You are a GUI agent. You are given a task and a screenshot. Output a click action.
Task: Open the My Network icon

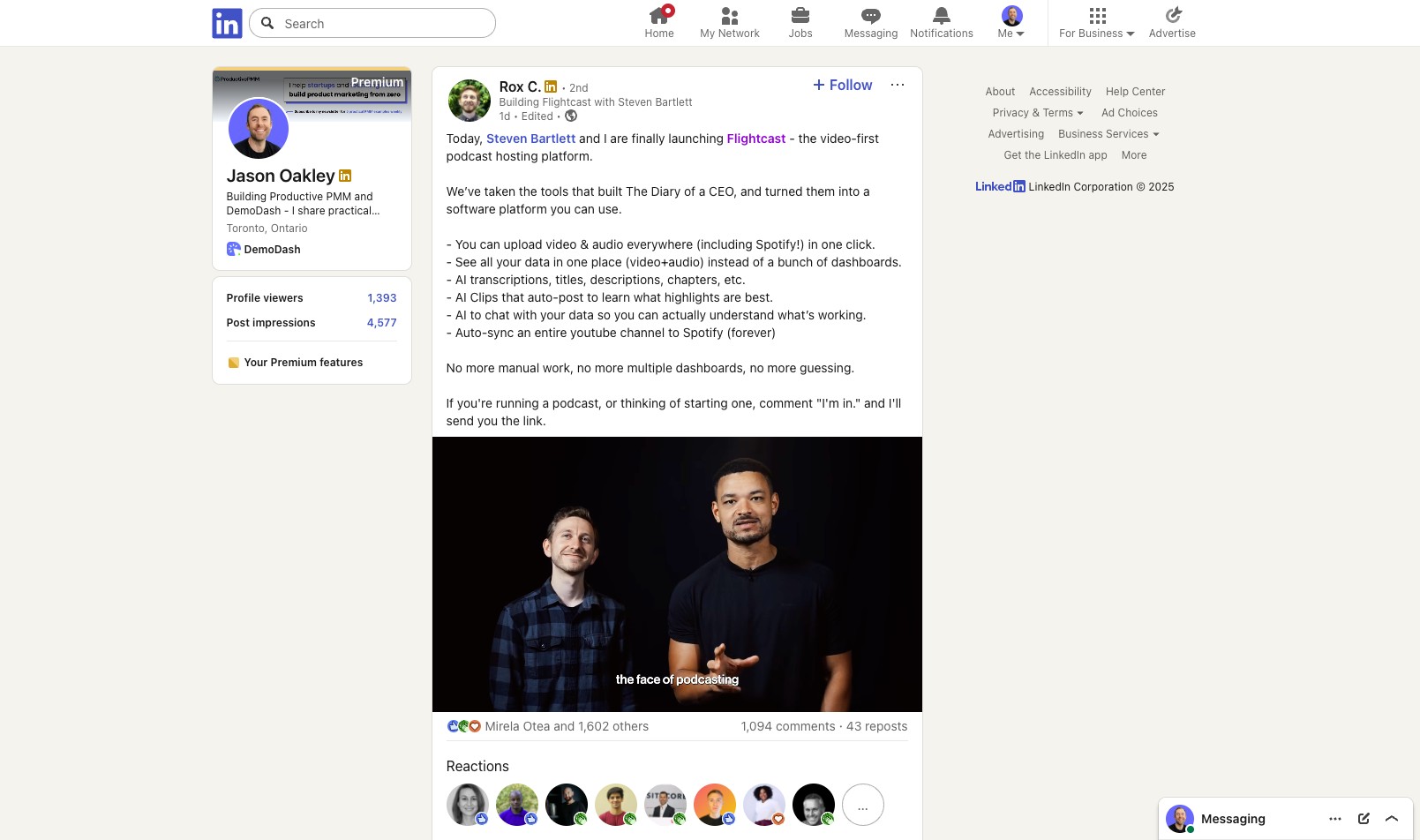[x=730, y=16]
